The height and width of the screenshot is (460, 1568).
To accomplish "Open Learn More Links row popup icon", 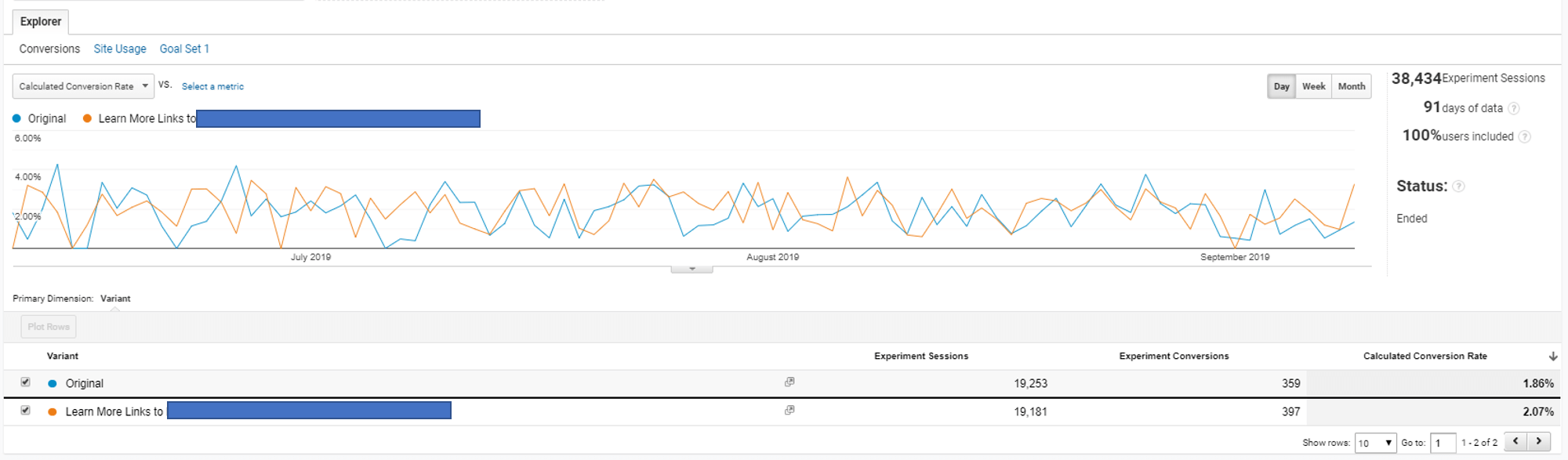I will [789, 411].
